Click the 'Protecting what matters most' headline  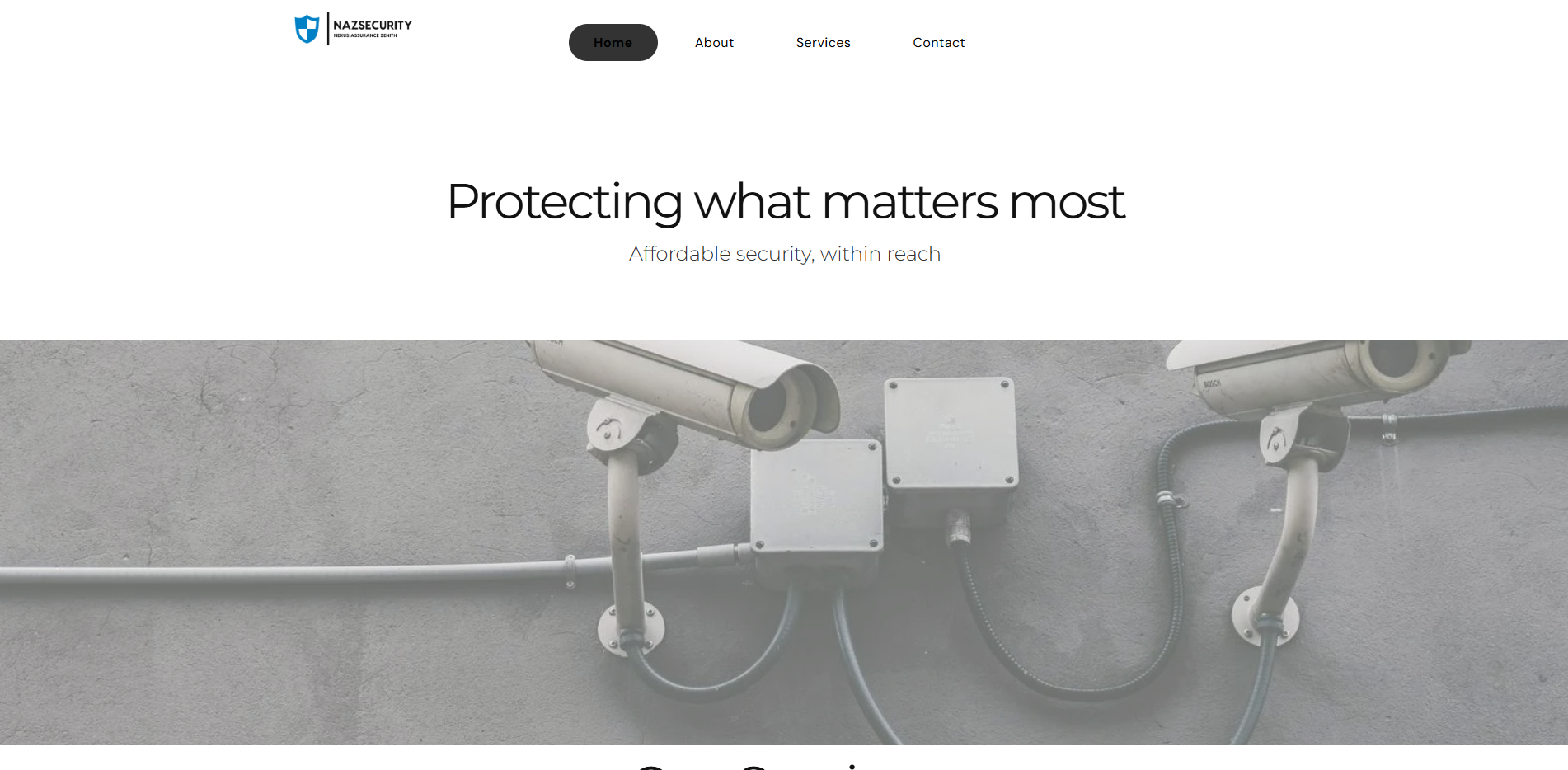pos(785,201)
